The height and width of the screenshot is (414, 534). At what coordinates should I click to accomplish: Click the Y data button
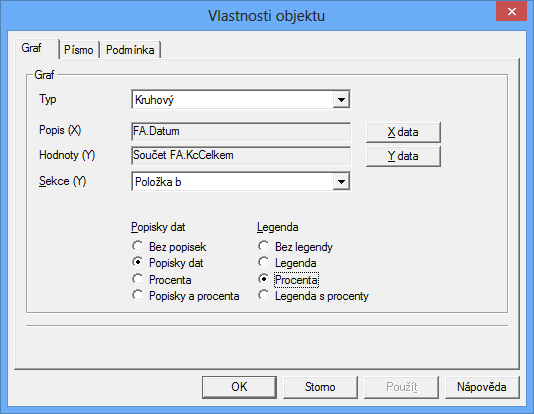pos(403,156)
